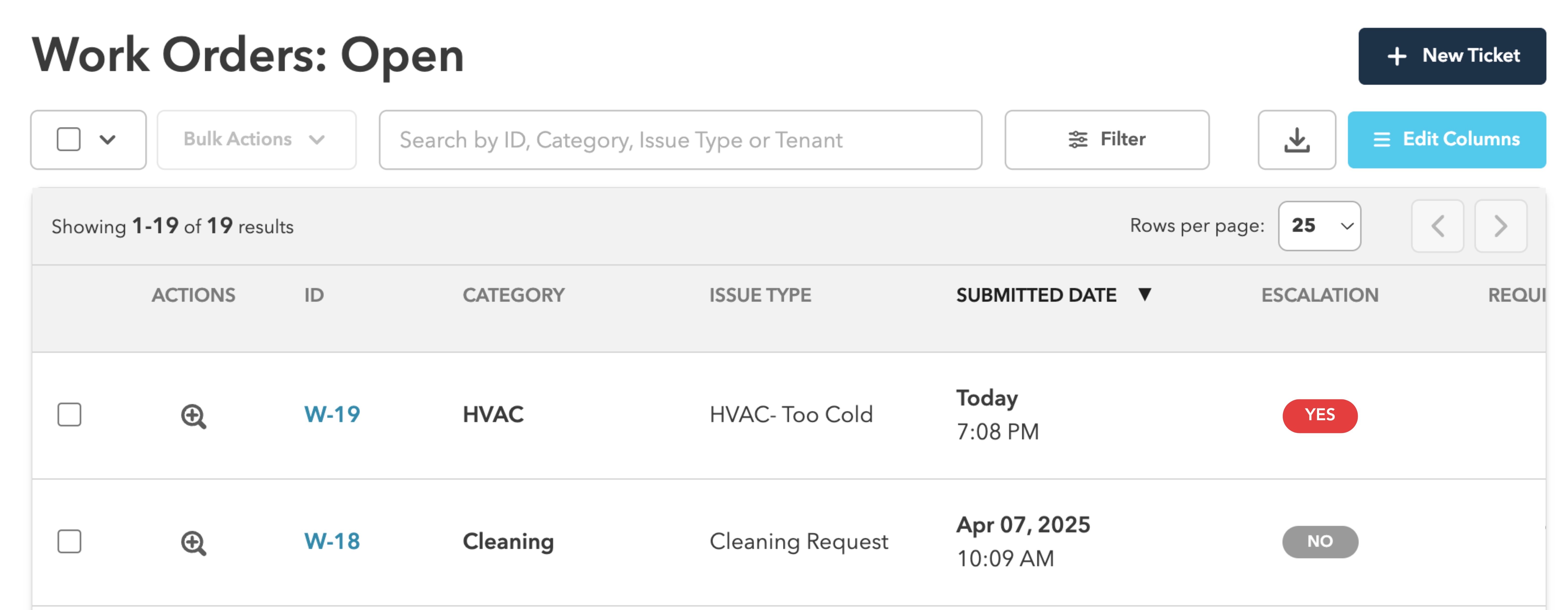This screenshot has height=610, width=1568.
Task: Sort by Issue Type column header
Action: click(x=760, y=295)
